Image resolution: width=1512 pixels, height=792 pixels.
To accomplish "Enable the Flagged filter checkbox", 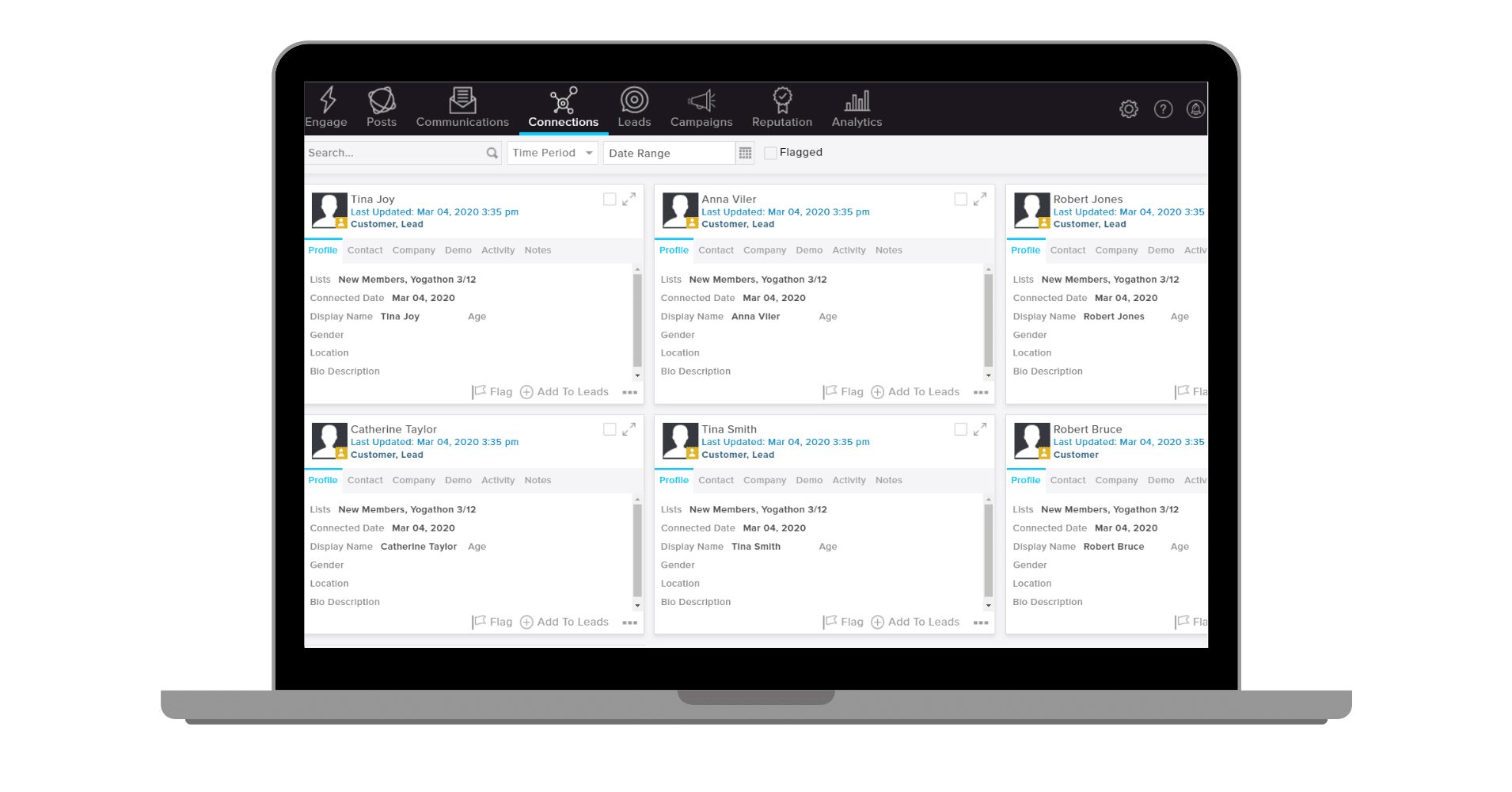I will click(x=770, y=153).
